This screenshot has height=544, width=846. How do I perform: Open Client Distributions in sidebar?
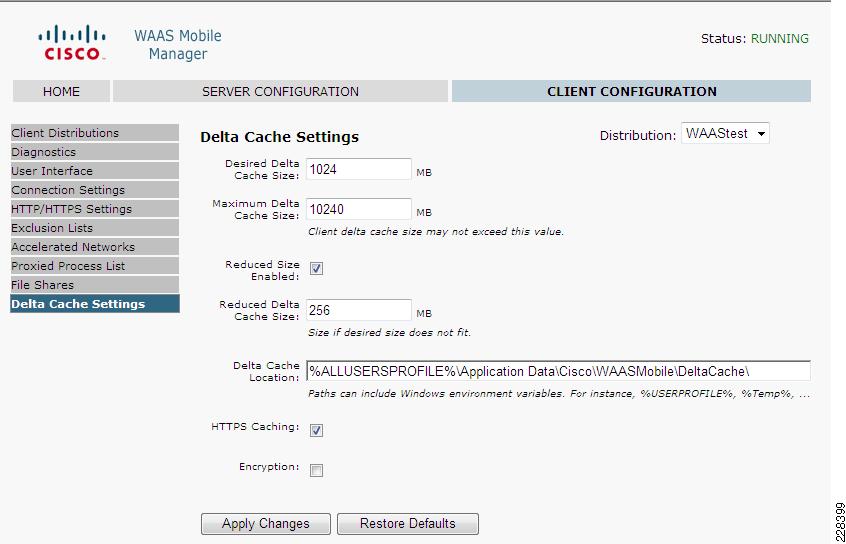94,133
